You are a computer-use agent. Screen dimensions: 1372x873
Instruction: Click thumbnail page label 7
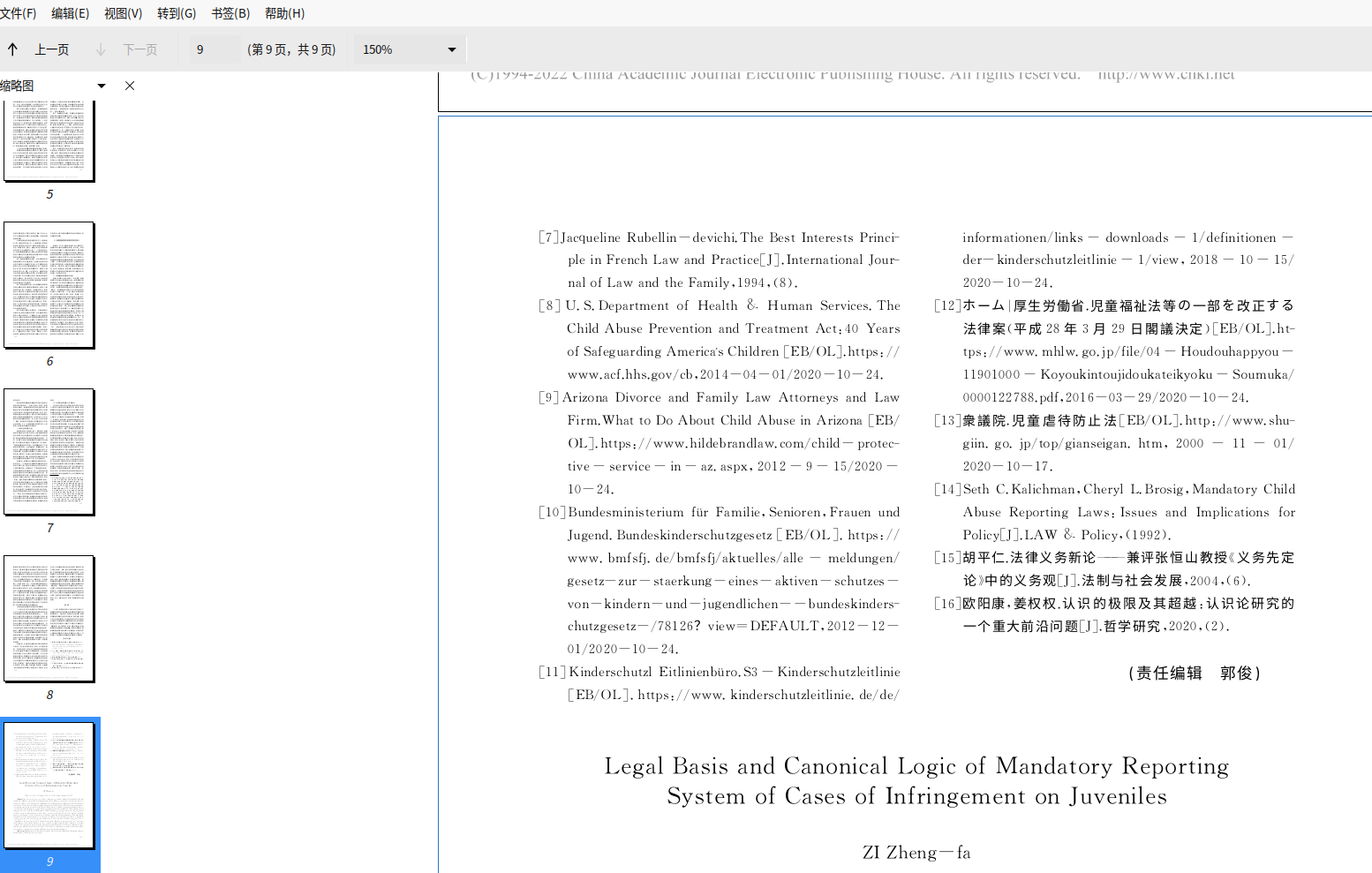49,528
